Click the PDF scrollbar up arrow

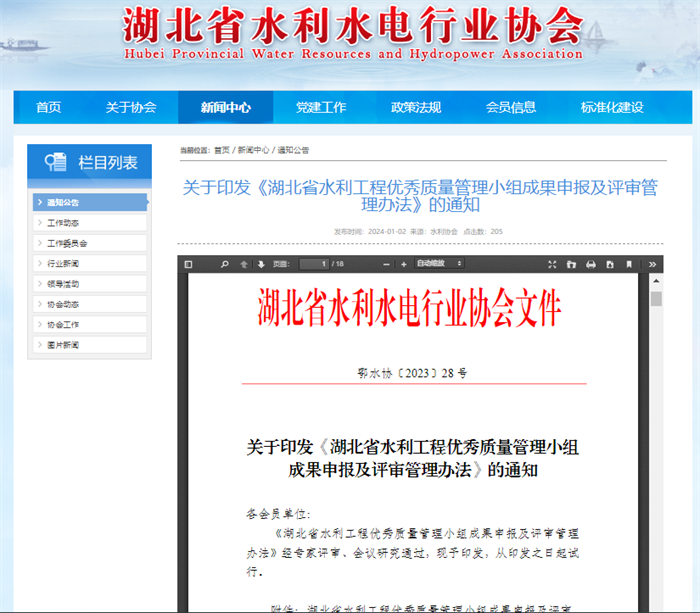(x=656, y=281)
